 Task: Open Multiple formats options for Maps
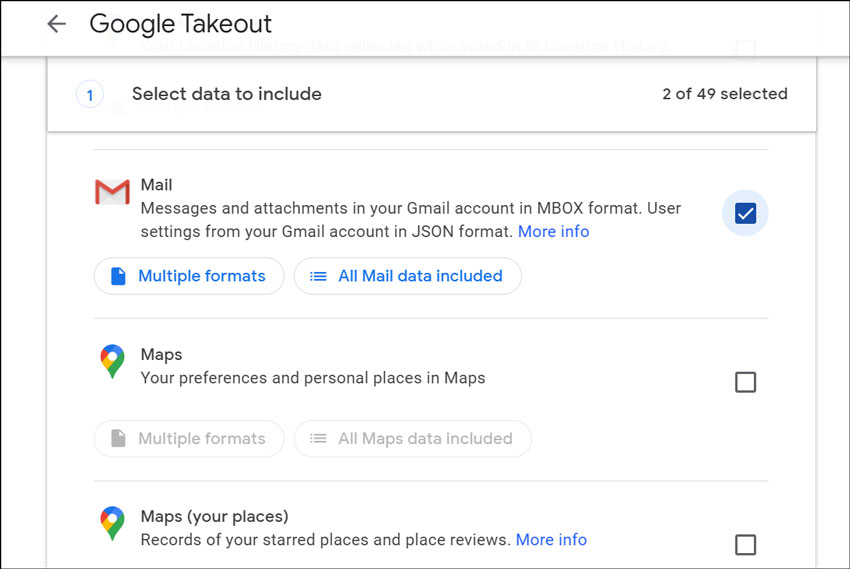pos(189,438)
